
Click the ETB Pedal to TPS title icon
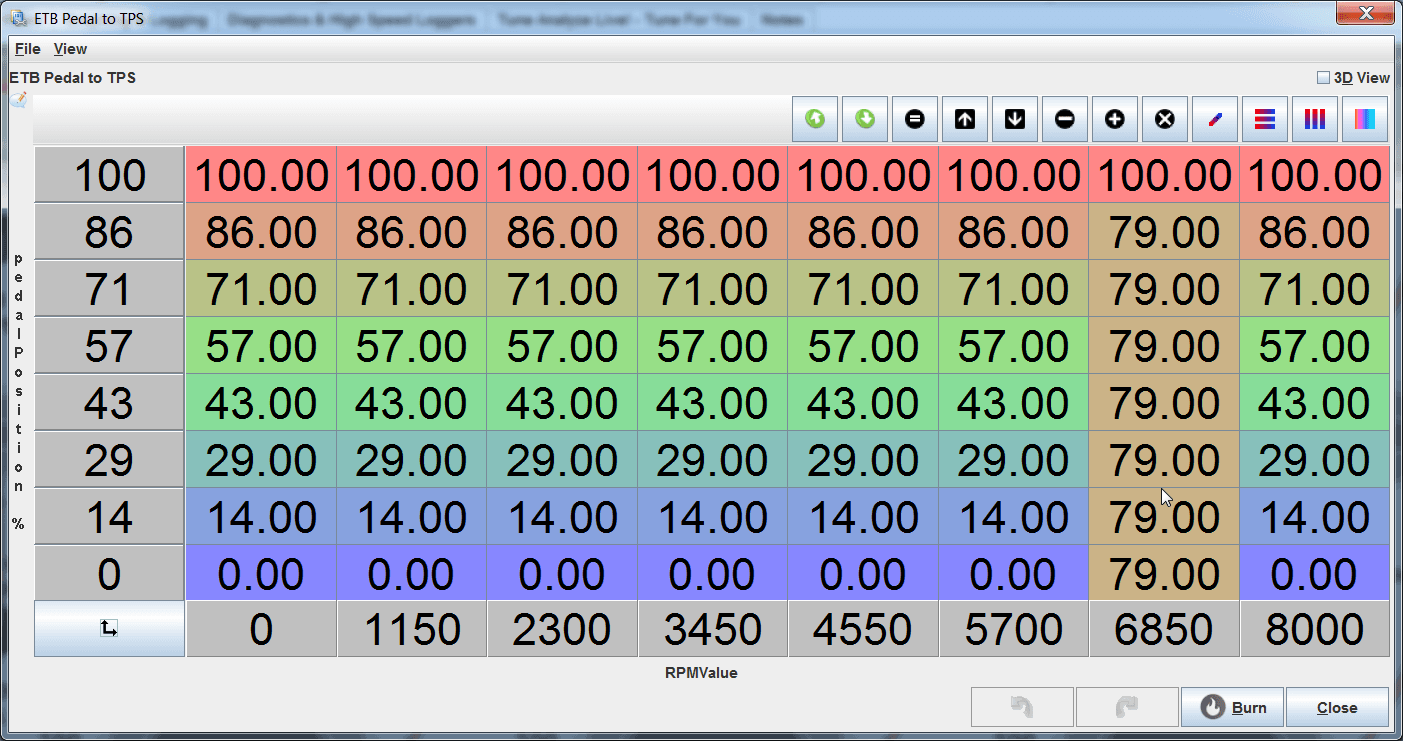pos(18,17)
